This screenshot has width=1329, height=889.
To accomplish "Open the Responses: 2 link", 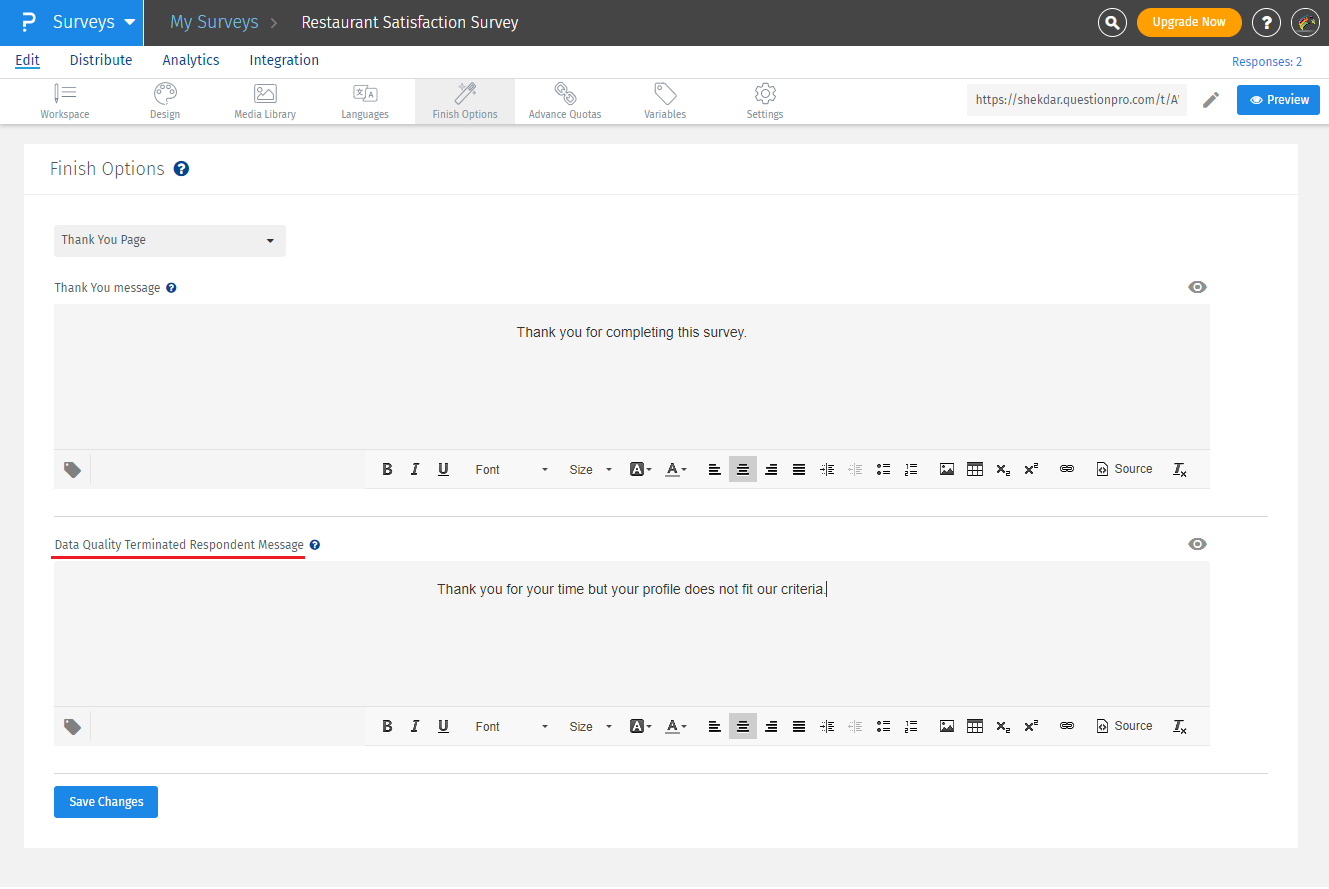I will coord(1267,62).
